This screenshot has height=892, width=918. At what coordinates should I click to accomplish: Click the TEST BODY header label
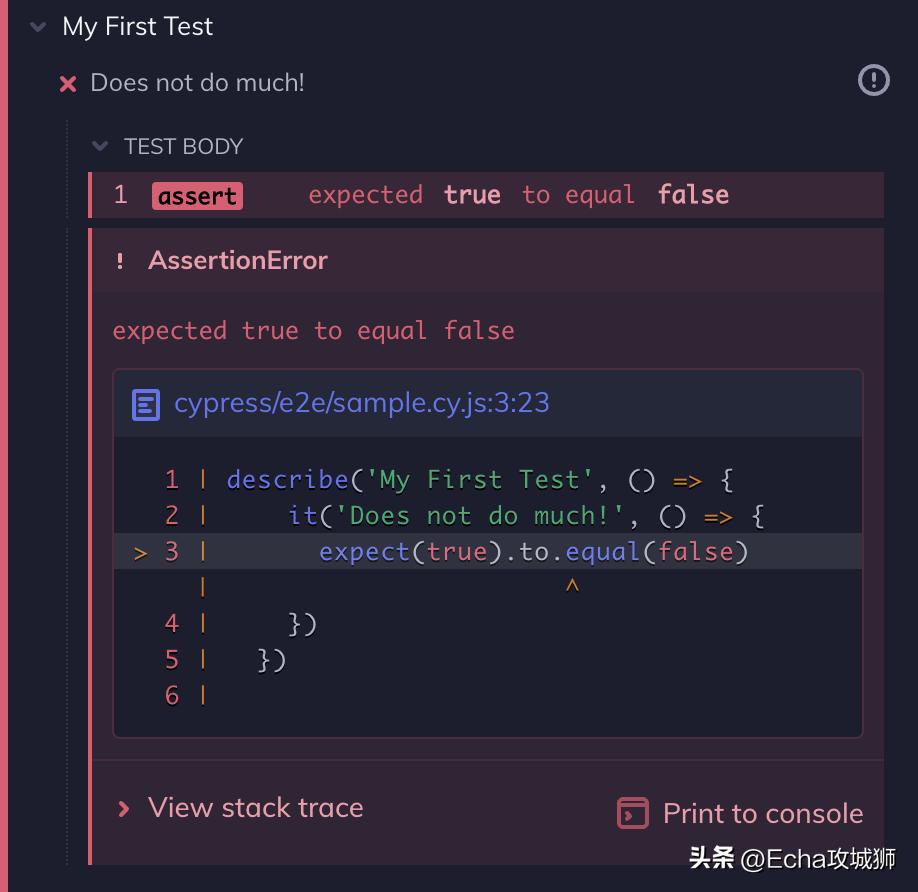click(183, 147)
